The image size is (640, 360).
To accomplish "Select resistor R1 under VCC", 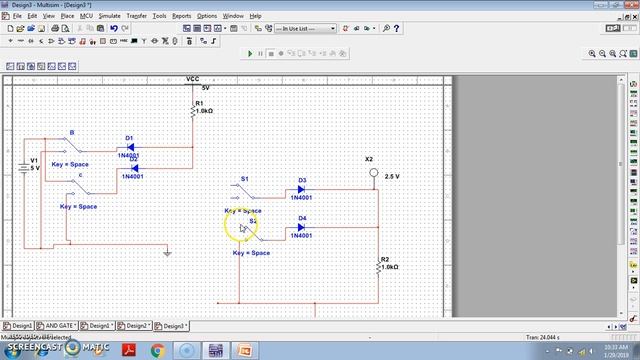I will point(193,111).
